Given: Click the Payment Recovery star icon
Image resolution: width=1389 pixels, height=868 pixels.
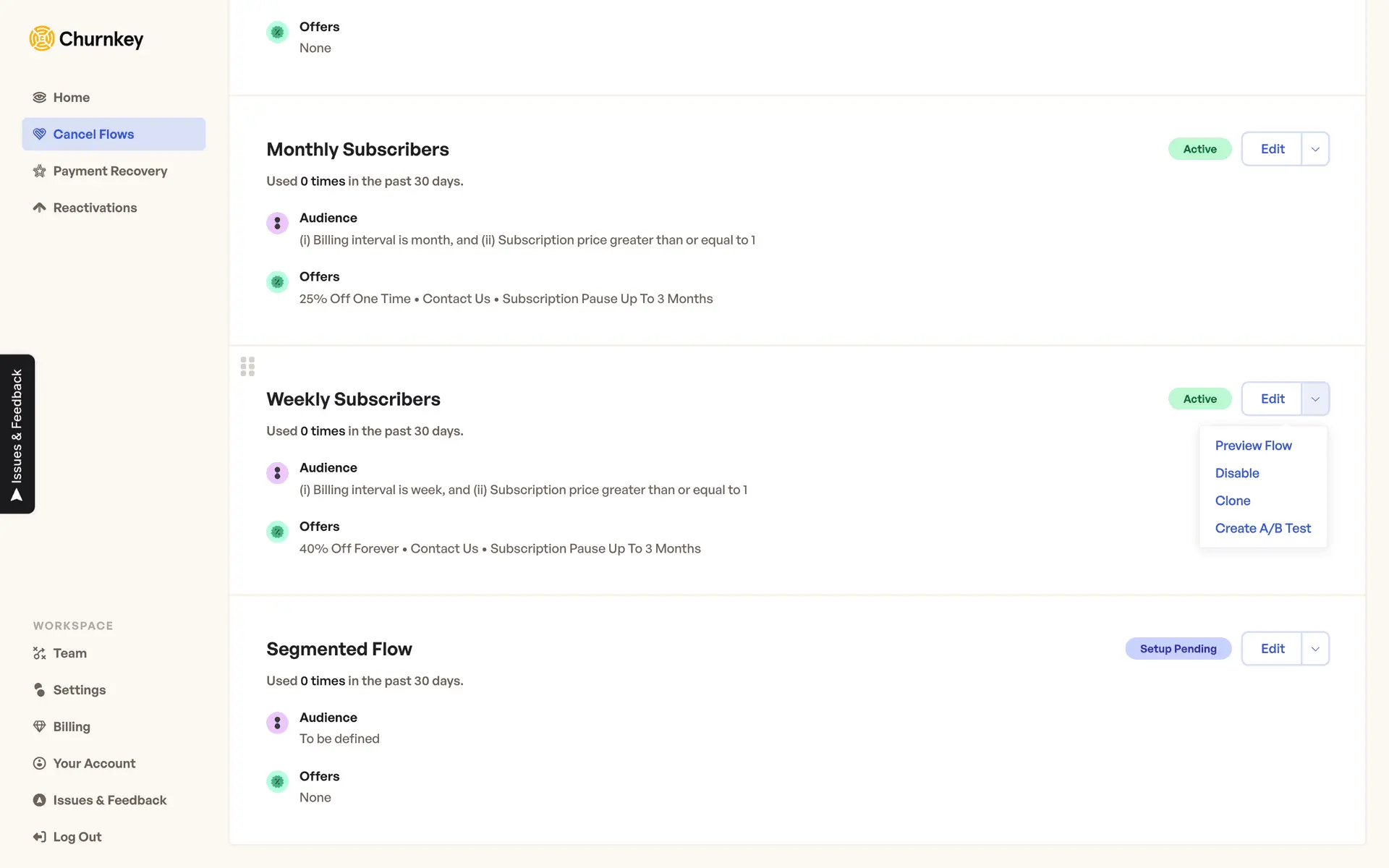Looking at the screenshot, I should pos(40,171).
